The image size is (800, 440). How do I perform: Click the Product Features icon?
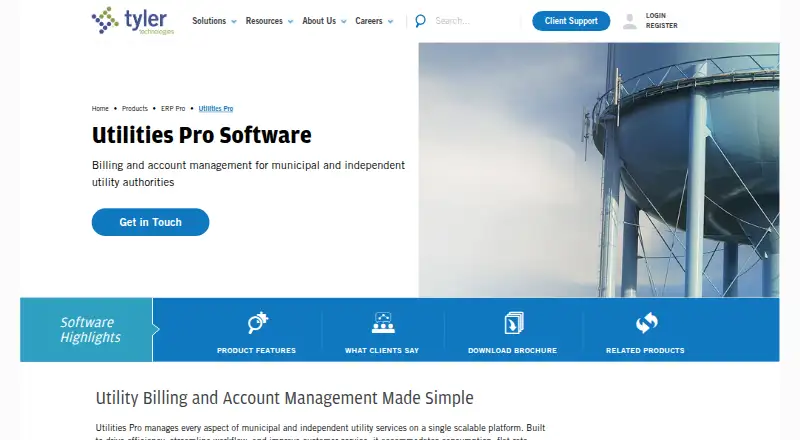pyautogui.click(x=258, y=323)
